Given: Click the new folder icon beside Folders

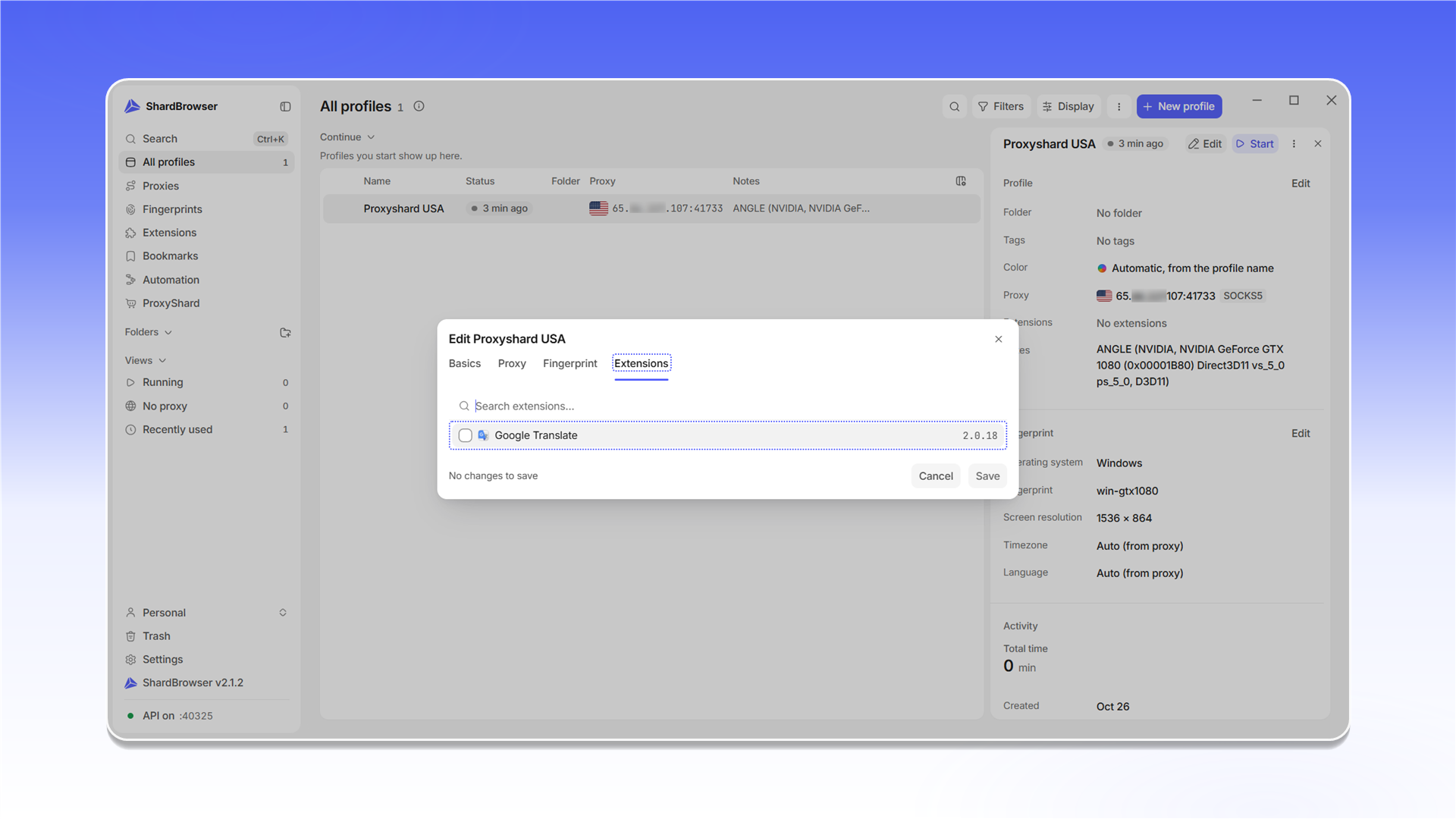Looking at the screenshot, I should coord(285,333).
